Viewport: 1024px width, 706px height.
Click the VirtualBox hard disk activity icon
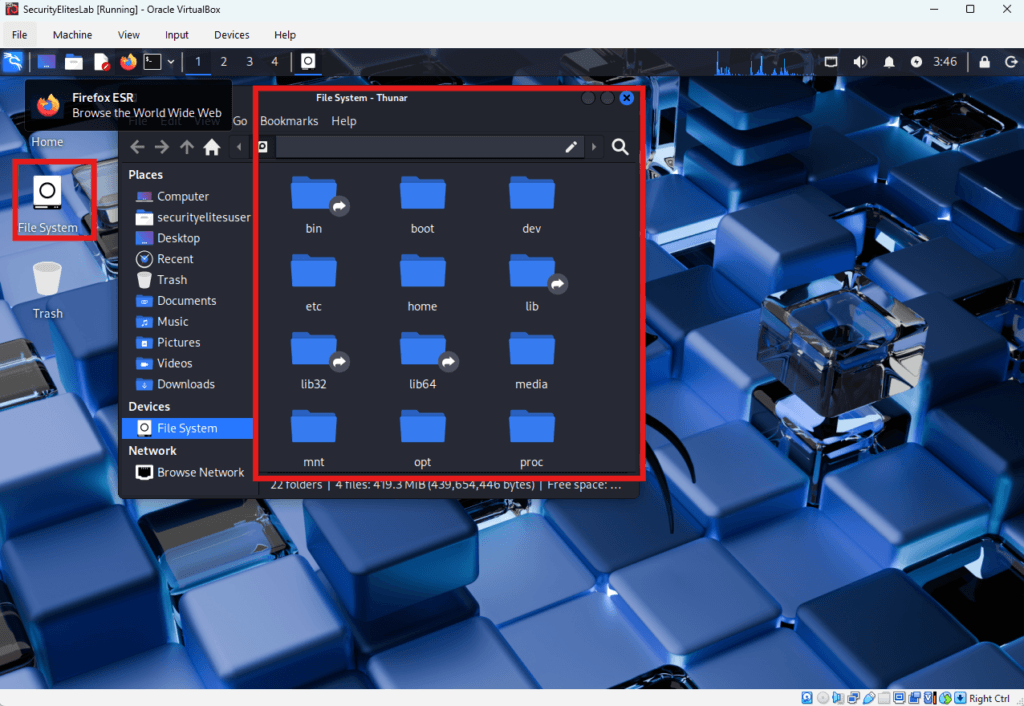[x=807, y=697]
